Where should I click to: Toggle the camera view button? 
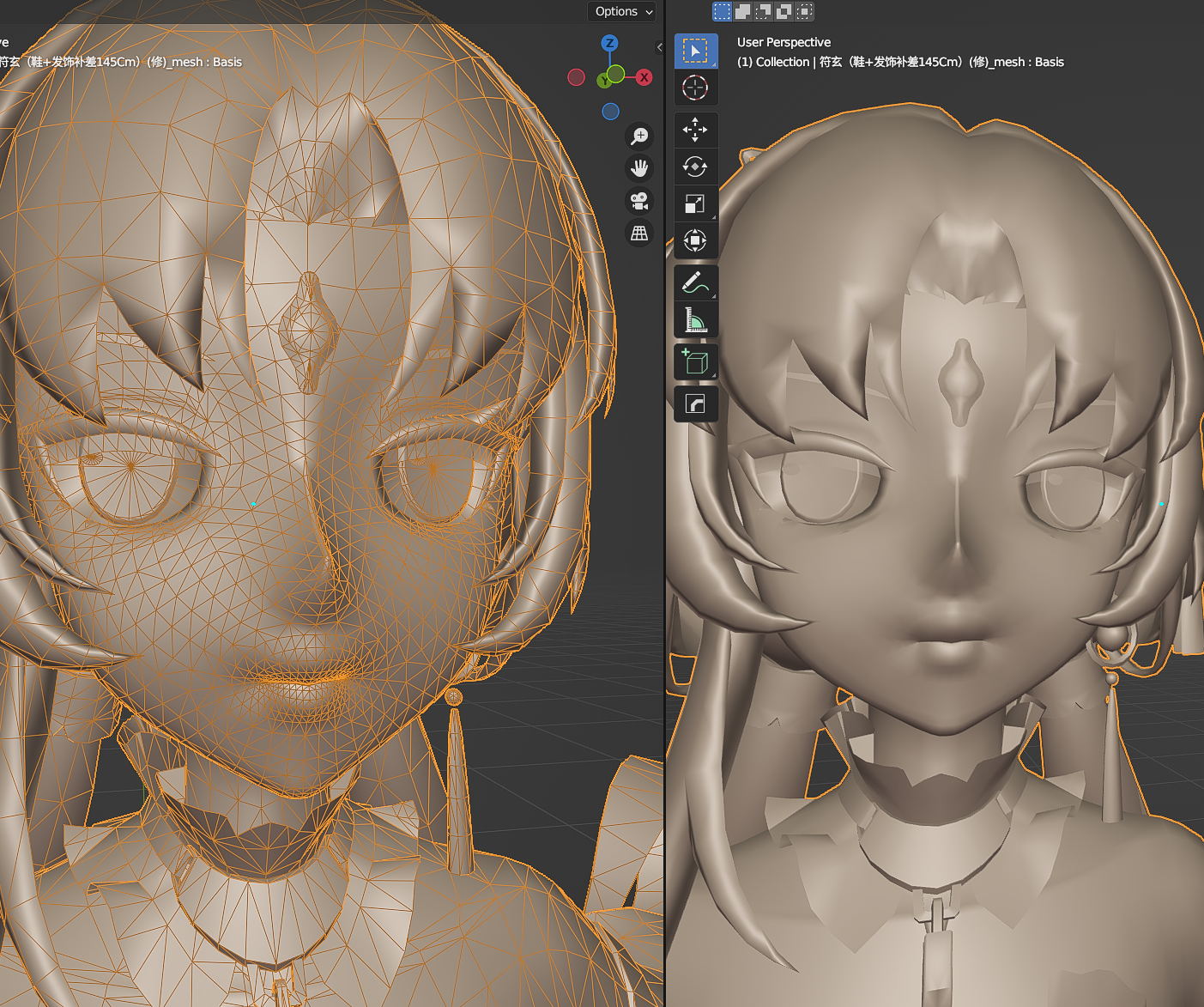[x=639, y=201]
